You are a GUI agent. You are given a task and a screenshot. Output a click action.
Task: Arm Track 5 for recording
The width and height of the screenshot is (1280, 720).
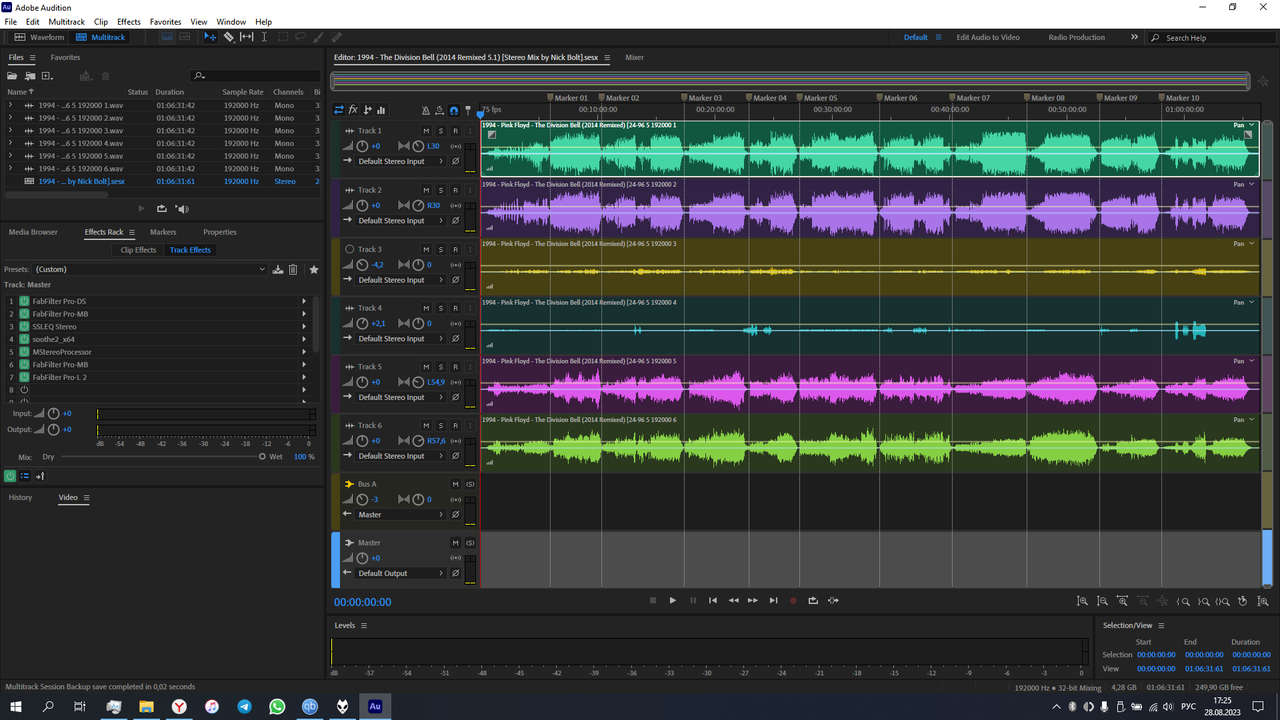click(455, 367)
